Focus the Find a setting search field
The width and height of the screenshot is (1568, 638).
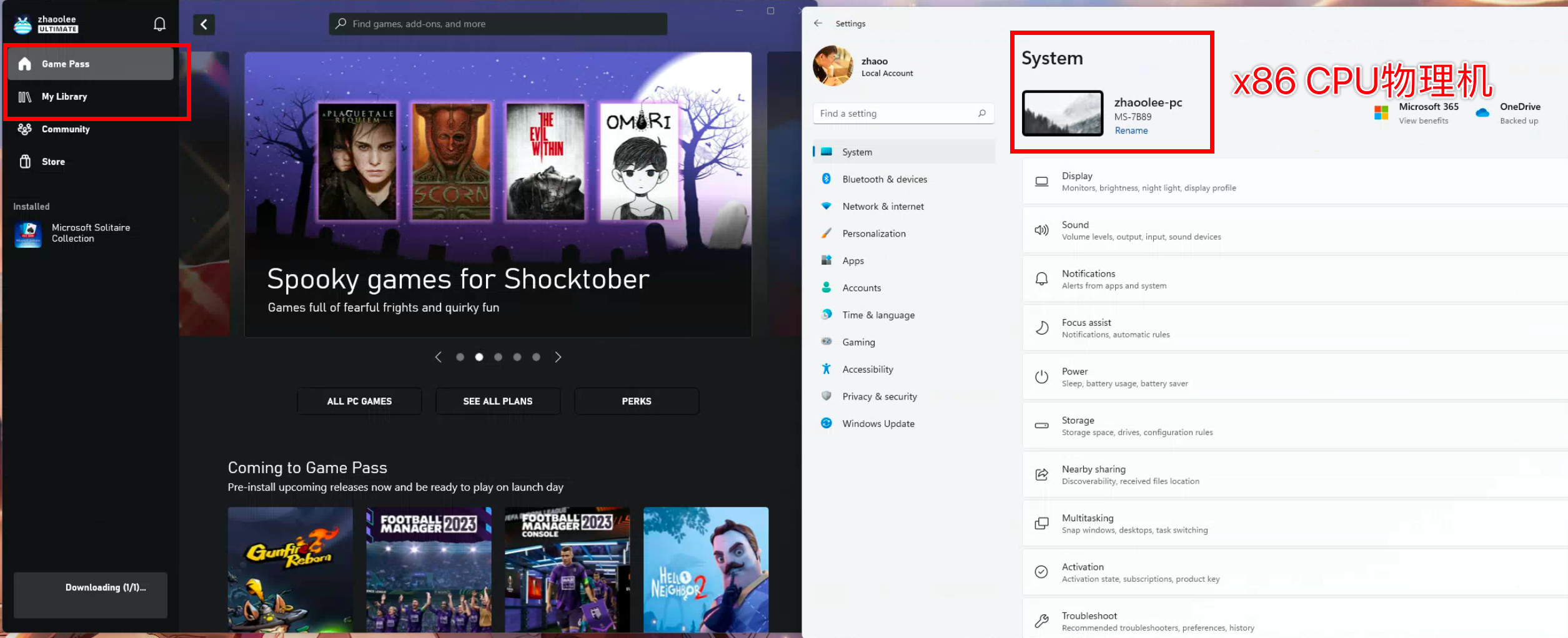click(903, 113)
